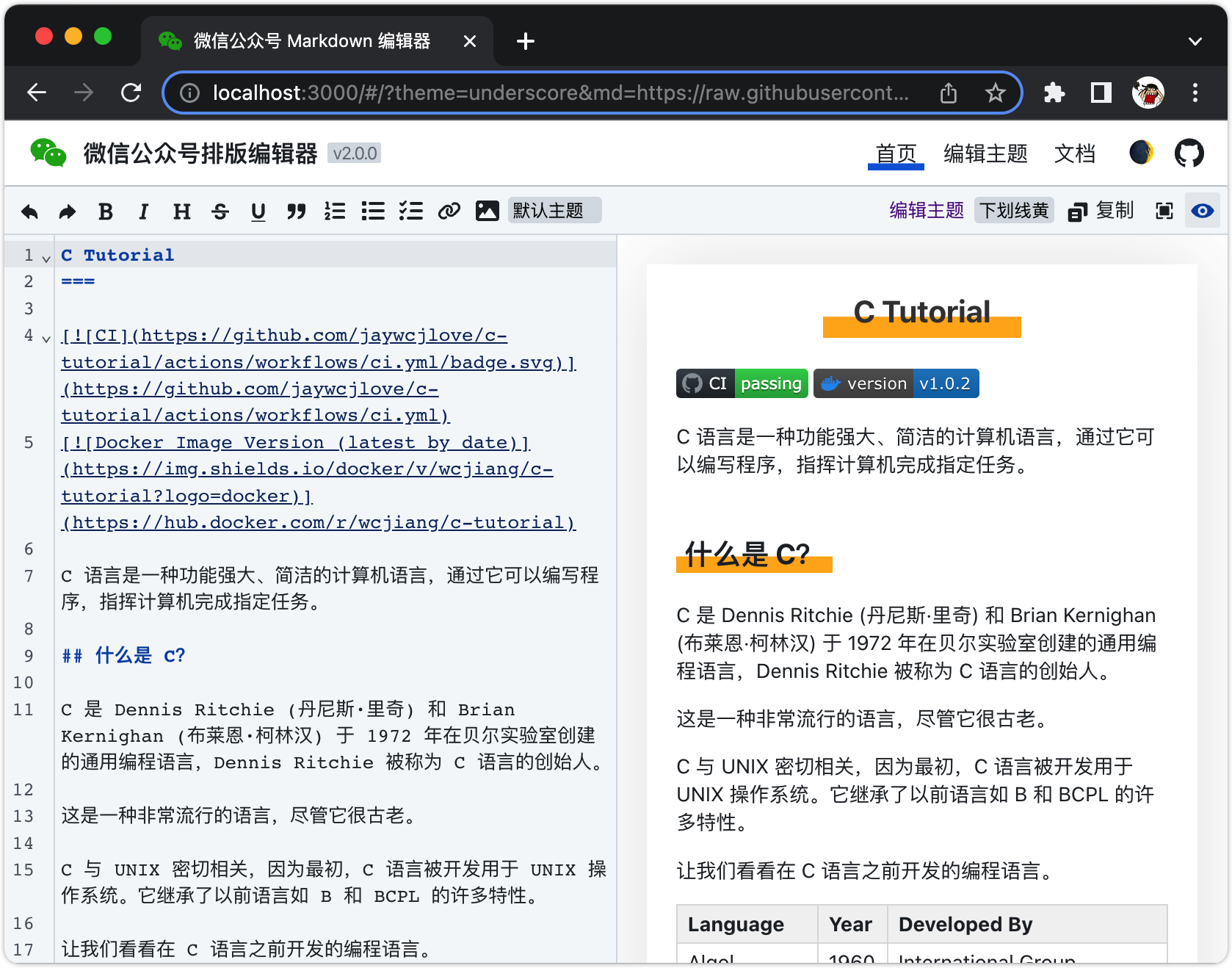This screenshot has width=1232, height=968.
Task: Switch to the 文档 navigation item
Action: [x=1075, y=153]
